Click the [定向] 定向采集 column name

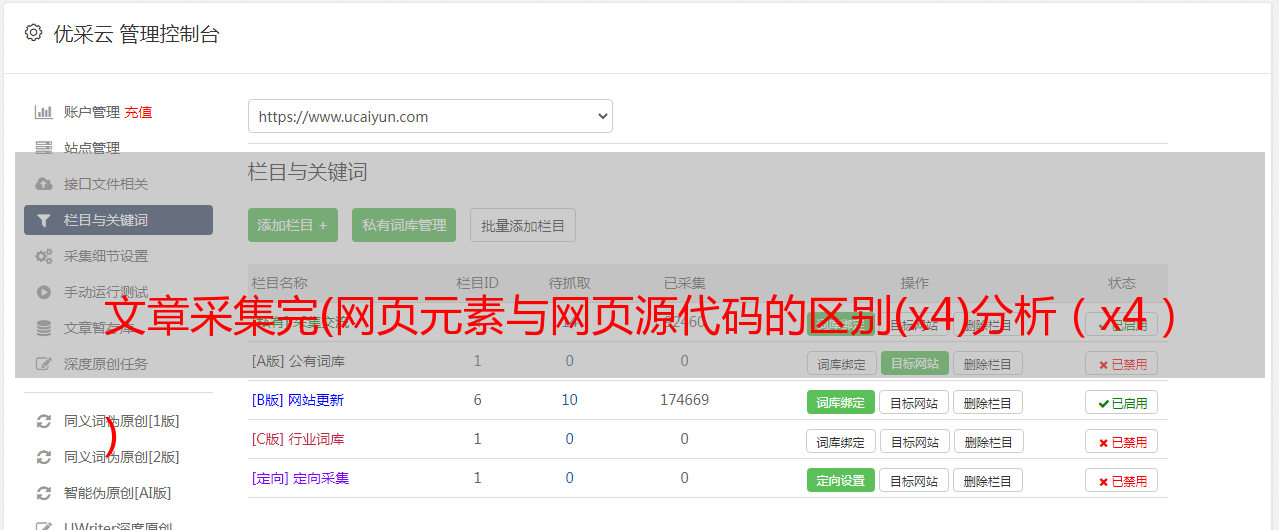(x=300, y=478)
